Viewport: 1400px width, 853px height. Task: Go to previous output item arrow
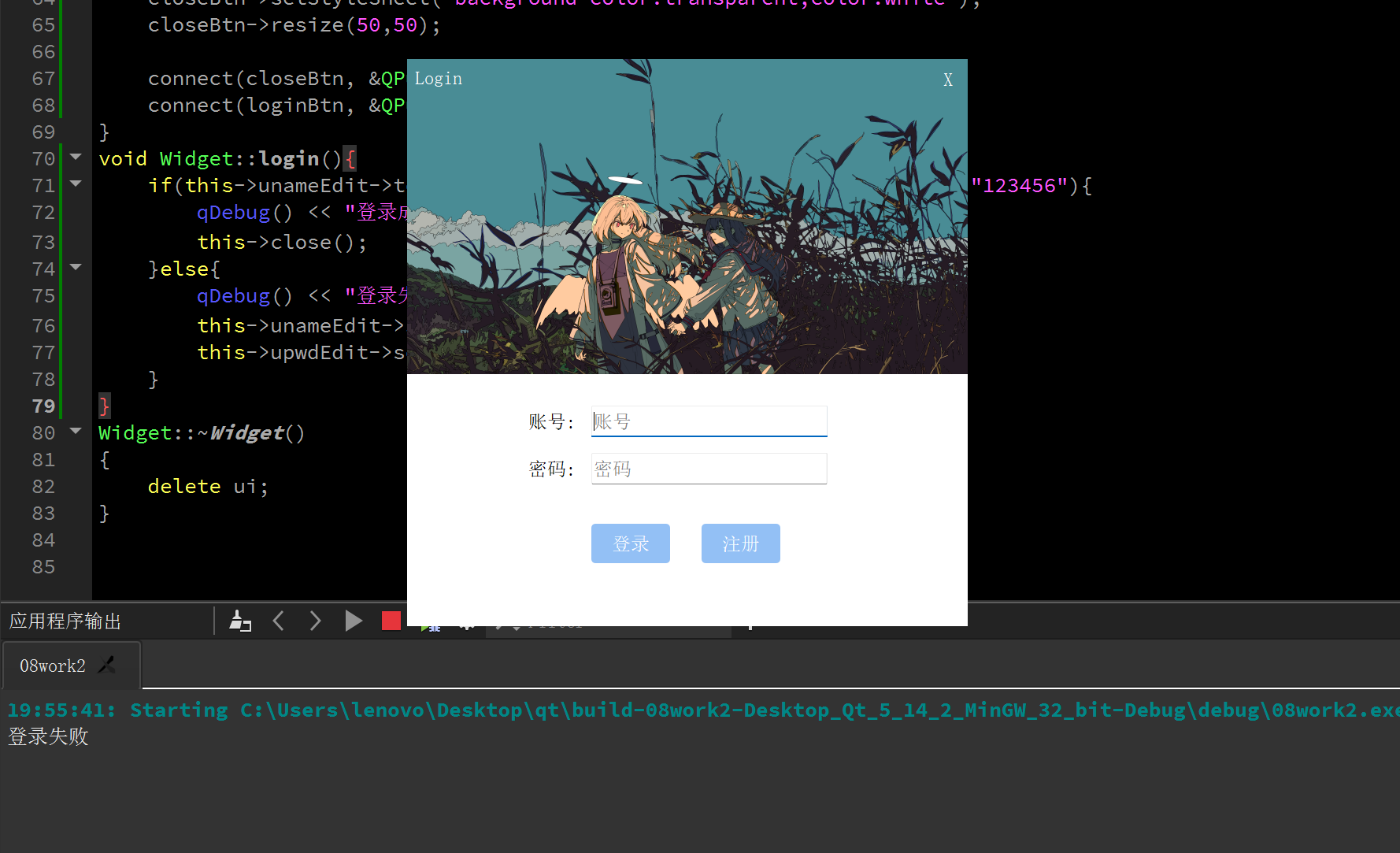point(278,621)
